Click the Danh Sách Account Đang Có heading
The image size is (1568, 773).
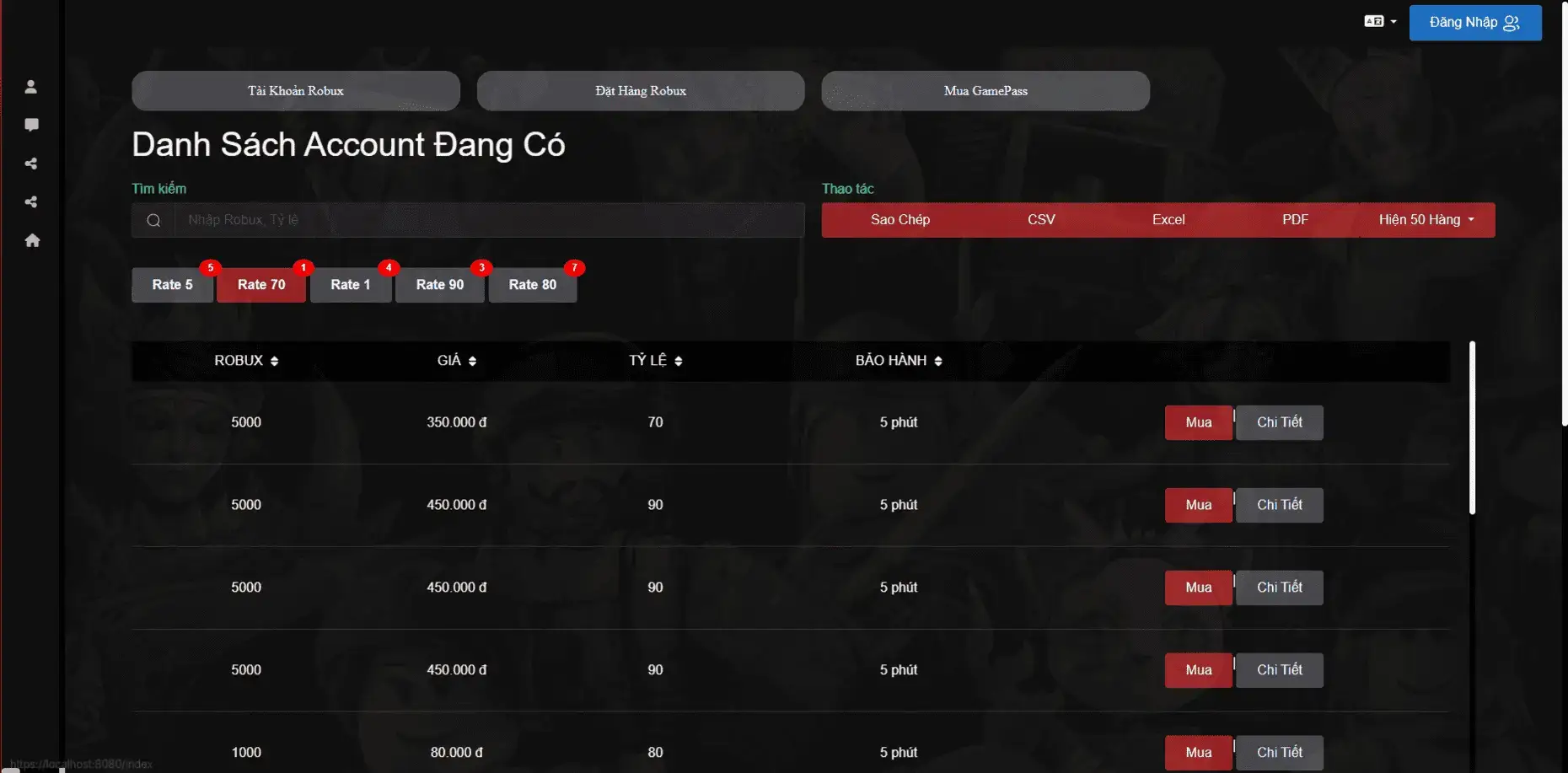[348, 145]
